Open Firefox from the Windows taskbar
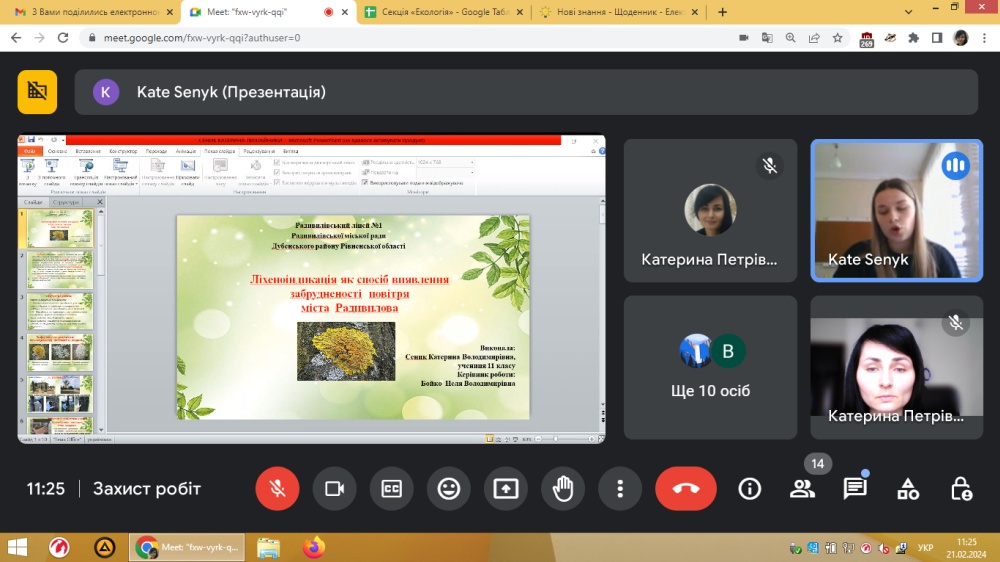 coord(314,548)
